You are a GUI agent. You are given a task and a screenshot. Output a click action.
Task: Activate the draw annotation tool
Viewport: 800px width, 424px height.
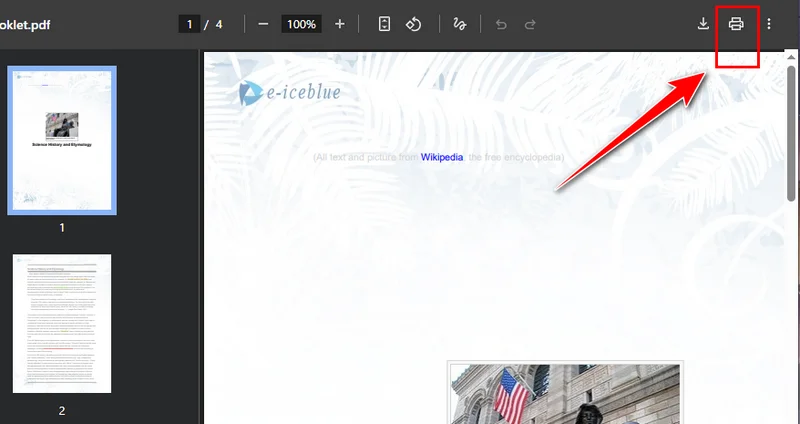460,24
